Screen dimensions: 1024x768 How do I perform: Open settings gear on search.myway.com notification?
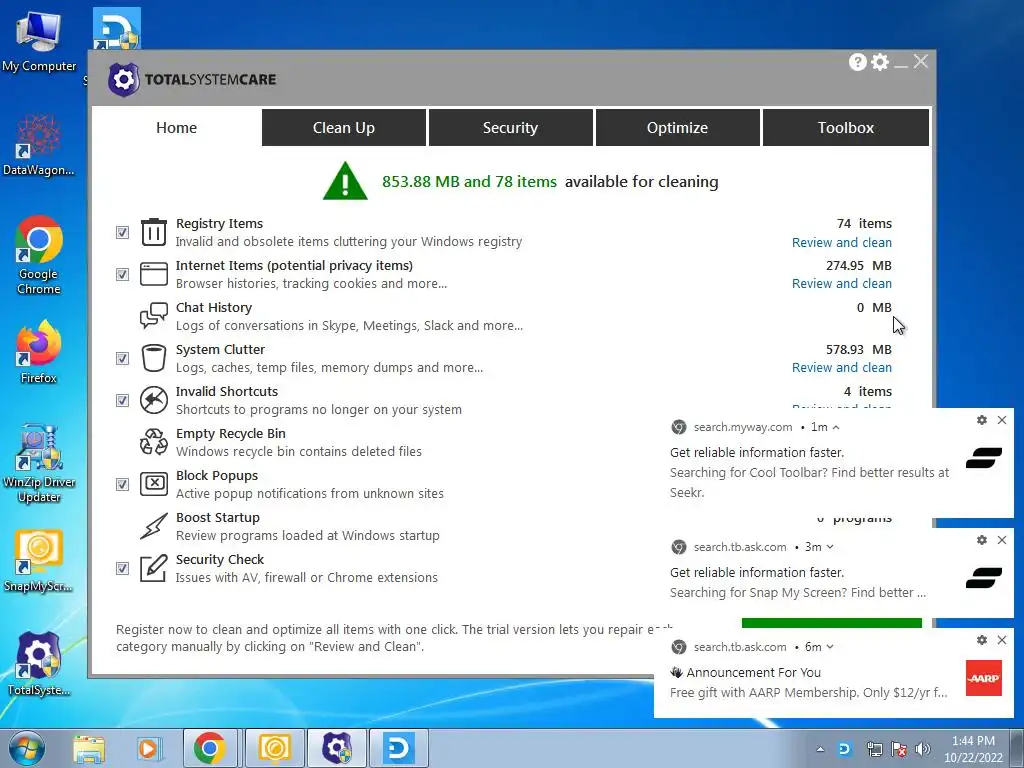tap(982, 420)
